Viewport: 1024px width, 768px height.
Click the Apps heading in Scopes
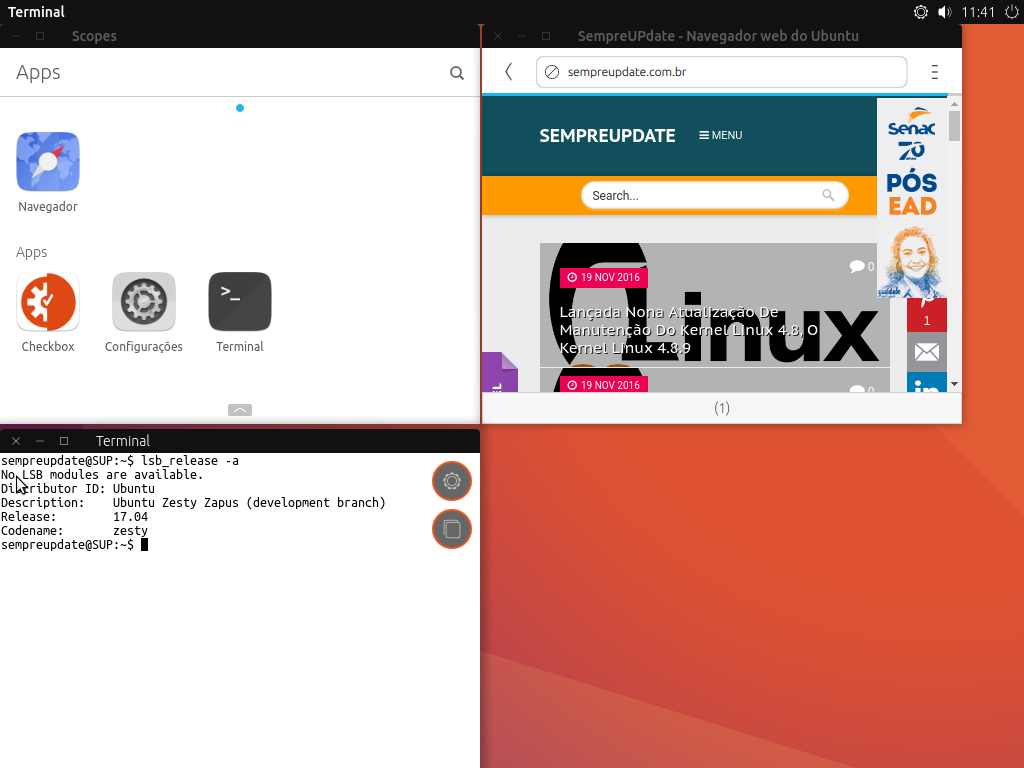point(38,72)
